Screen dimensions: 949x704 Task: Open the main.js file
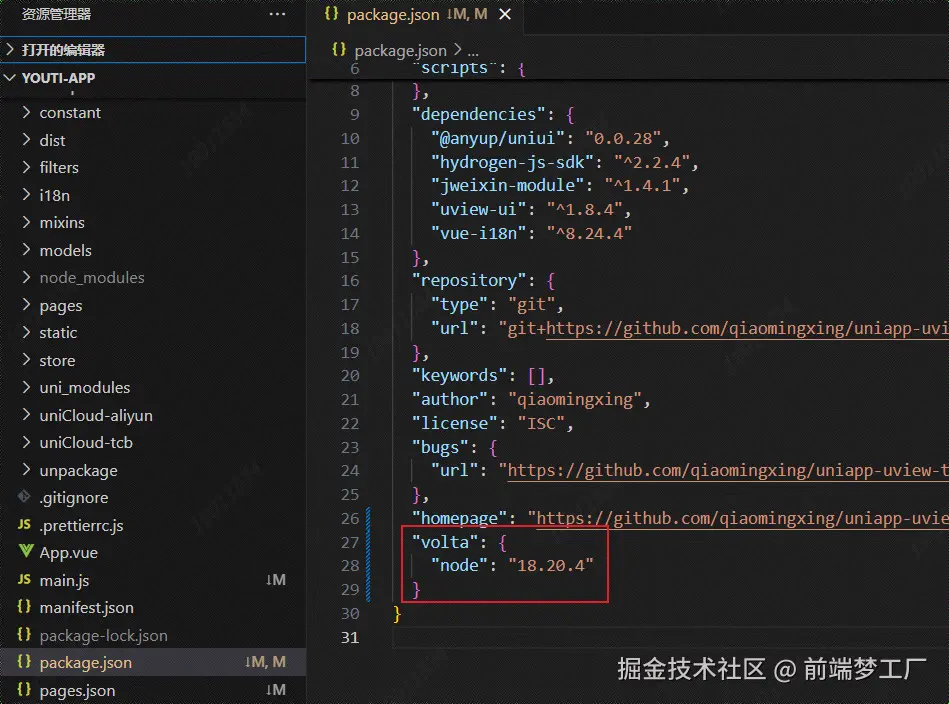click(x=64, y=581)
